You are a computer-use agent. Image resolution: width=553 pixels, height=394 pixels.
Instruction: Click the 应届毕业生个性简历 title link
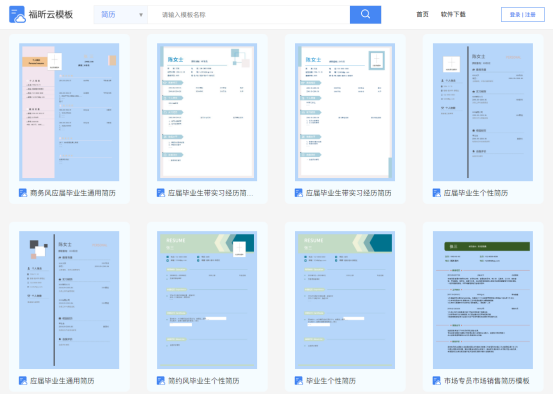476,193
